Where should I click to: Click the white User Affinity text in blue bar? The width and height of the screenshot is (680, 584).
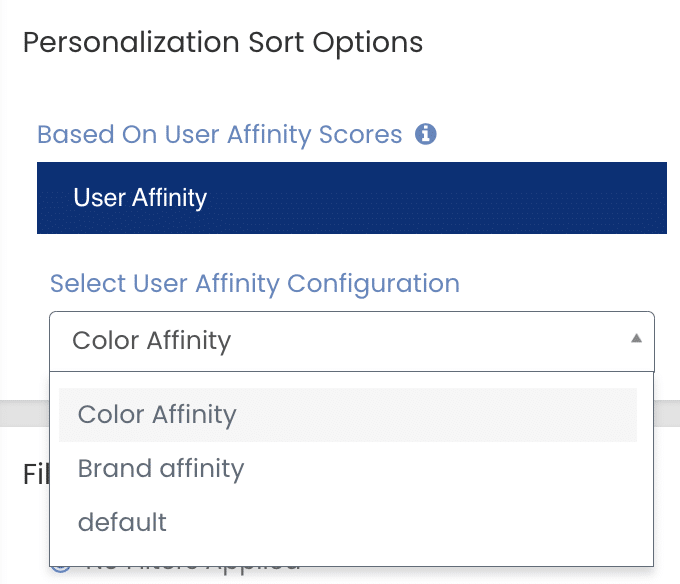140,198
